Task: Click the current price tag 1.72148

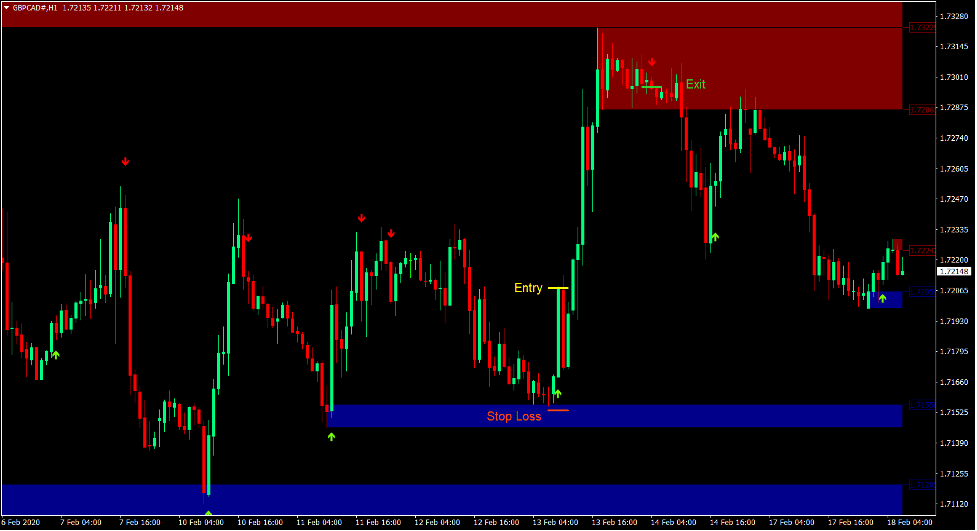Action: click(954, 271)
